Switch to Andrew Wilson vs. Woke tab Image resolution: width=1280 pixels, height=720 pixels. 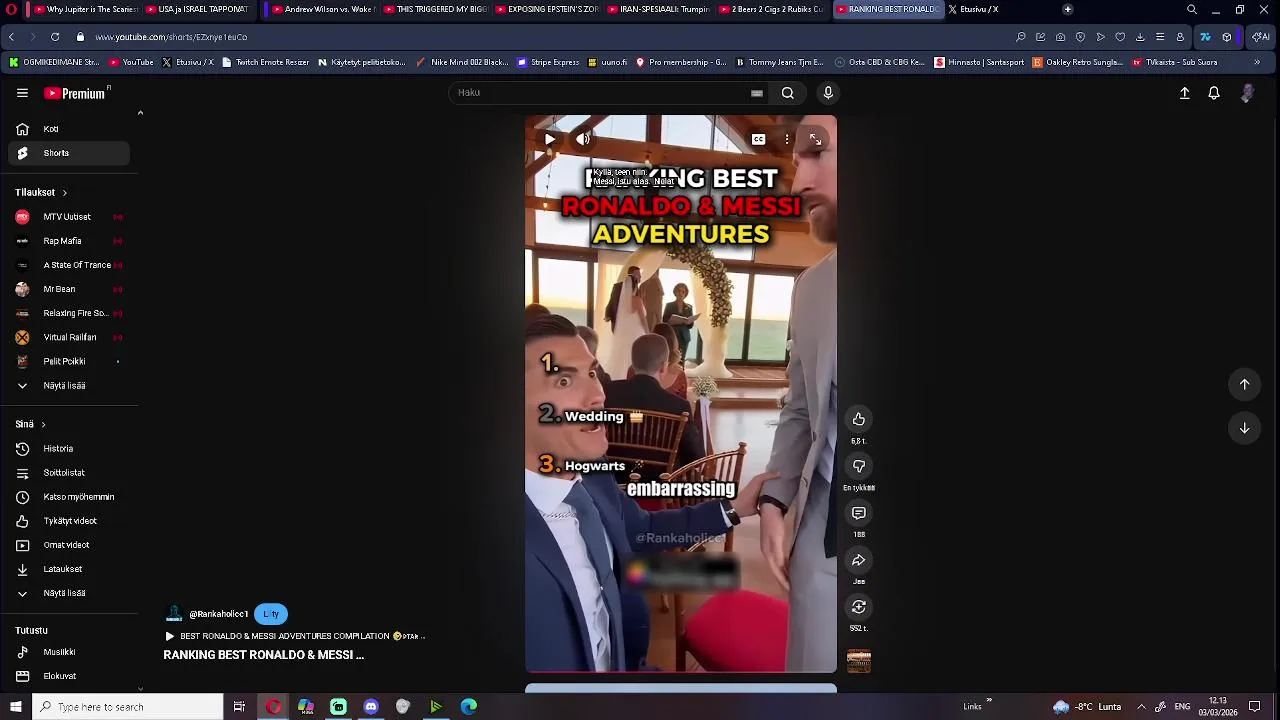click(x=321, y=10)
